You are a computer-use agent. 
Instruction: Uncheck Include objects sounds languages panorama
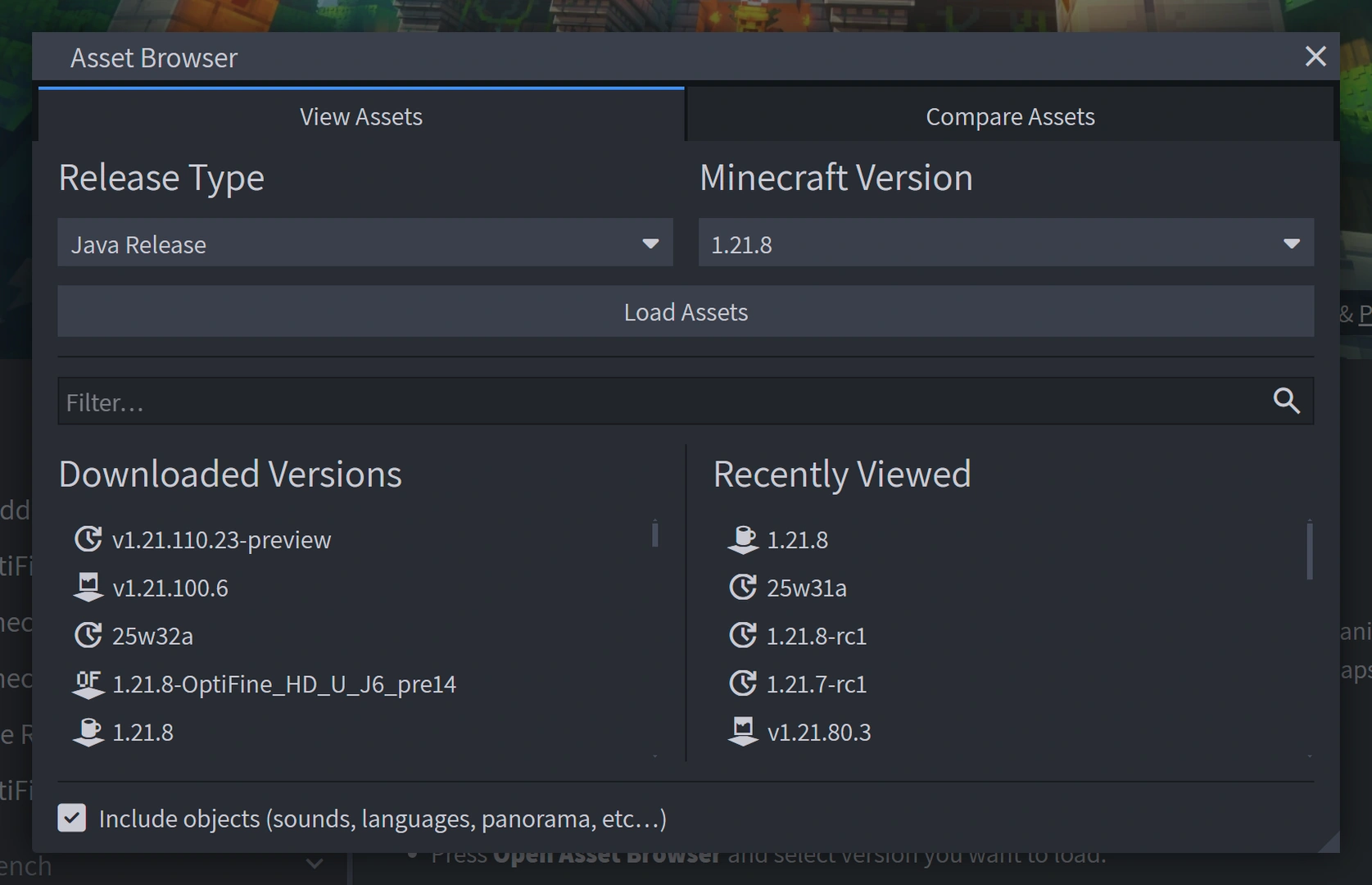(72, 818)
